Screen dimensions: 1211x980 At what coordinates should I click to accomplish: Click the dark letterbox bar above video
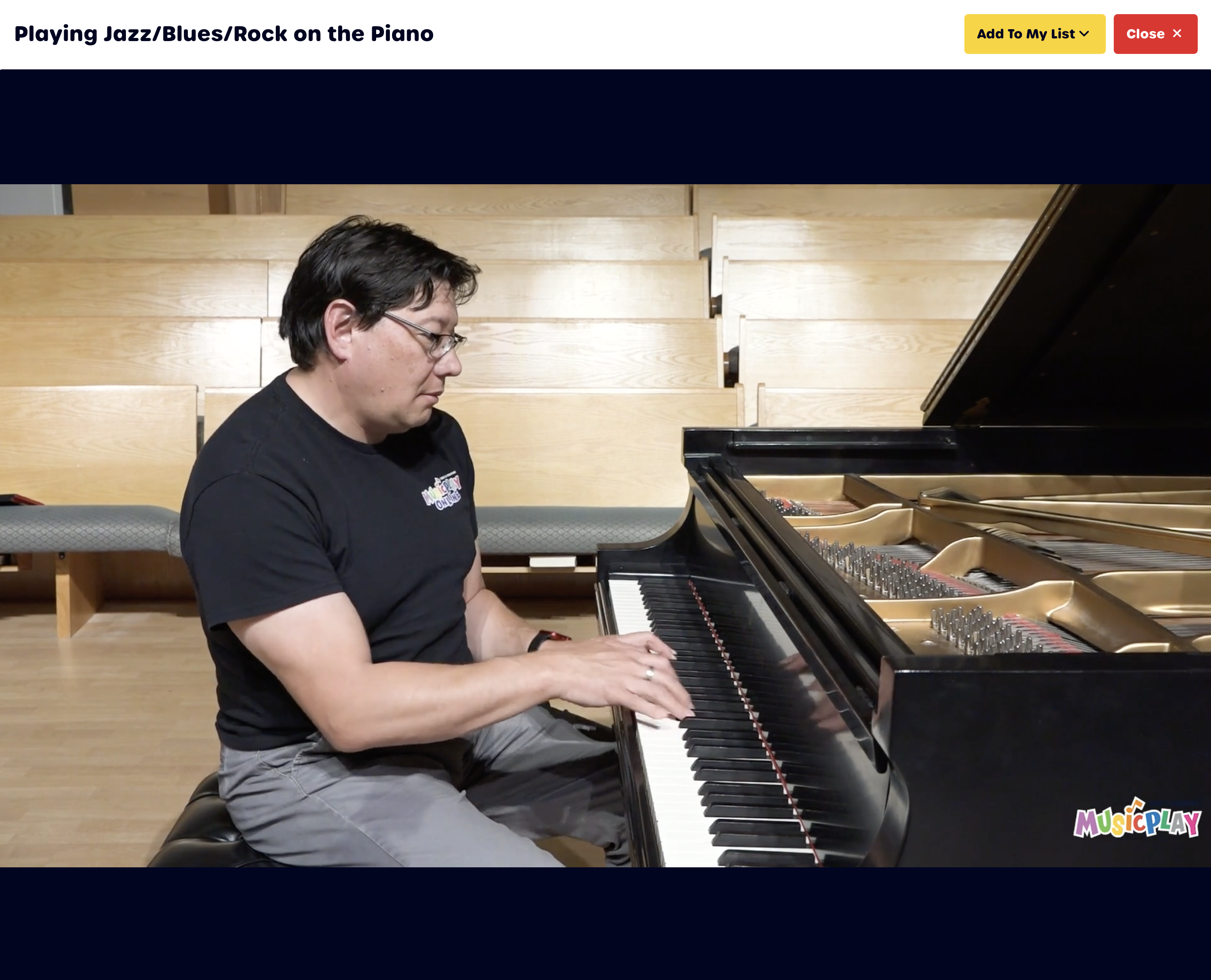point(605,127)
